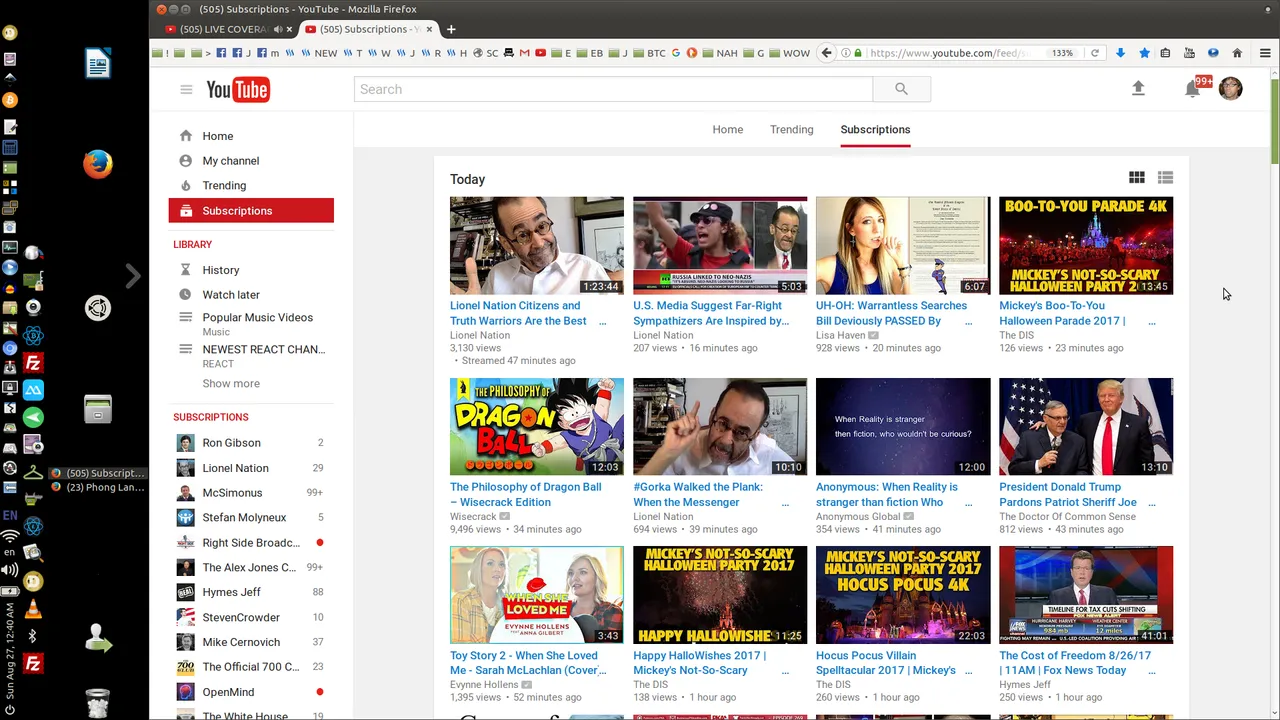Click the Firefox back arrow button
Image resolution: width=1280 pixels, height=720 pixels.
pos(826,53)
